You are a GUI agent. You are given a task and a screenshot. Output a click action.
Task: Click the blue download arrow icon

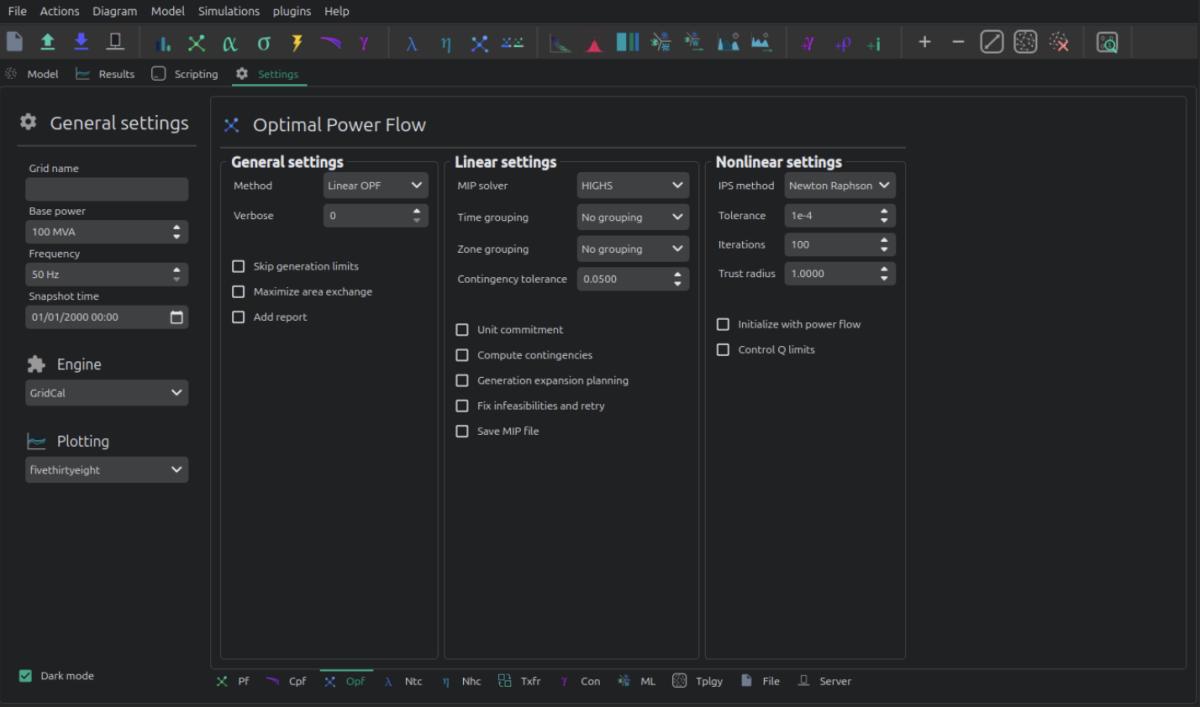(x=81, y=42)
